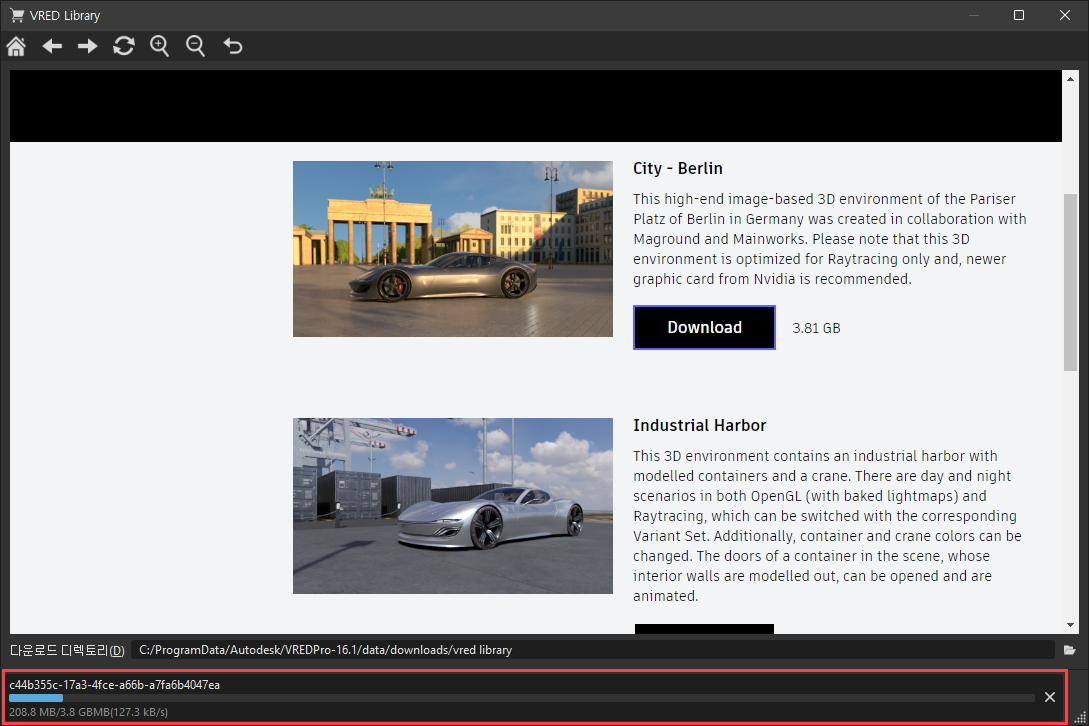
Task: Click the window resize grip icon
Action: pyautogui.click(x=1080, y=718)
